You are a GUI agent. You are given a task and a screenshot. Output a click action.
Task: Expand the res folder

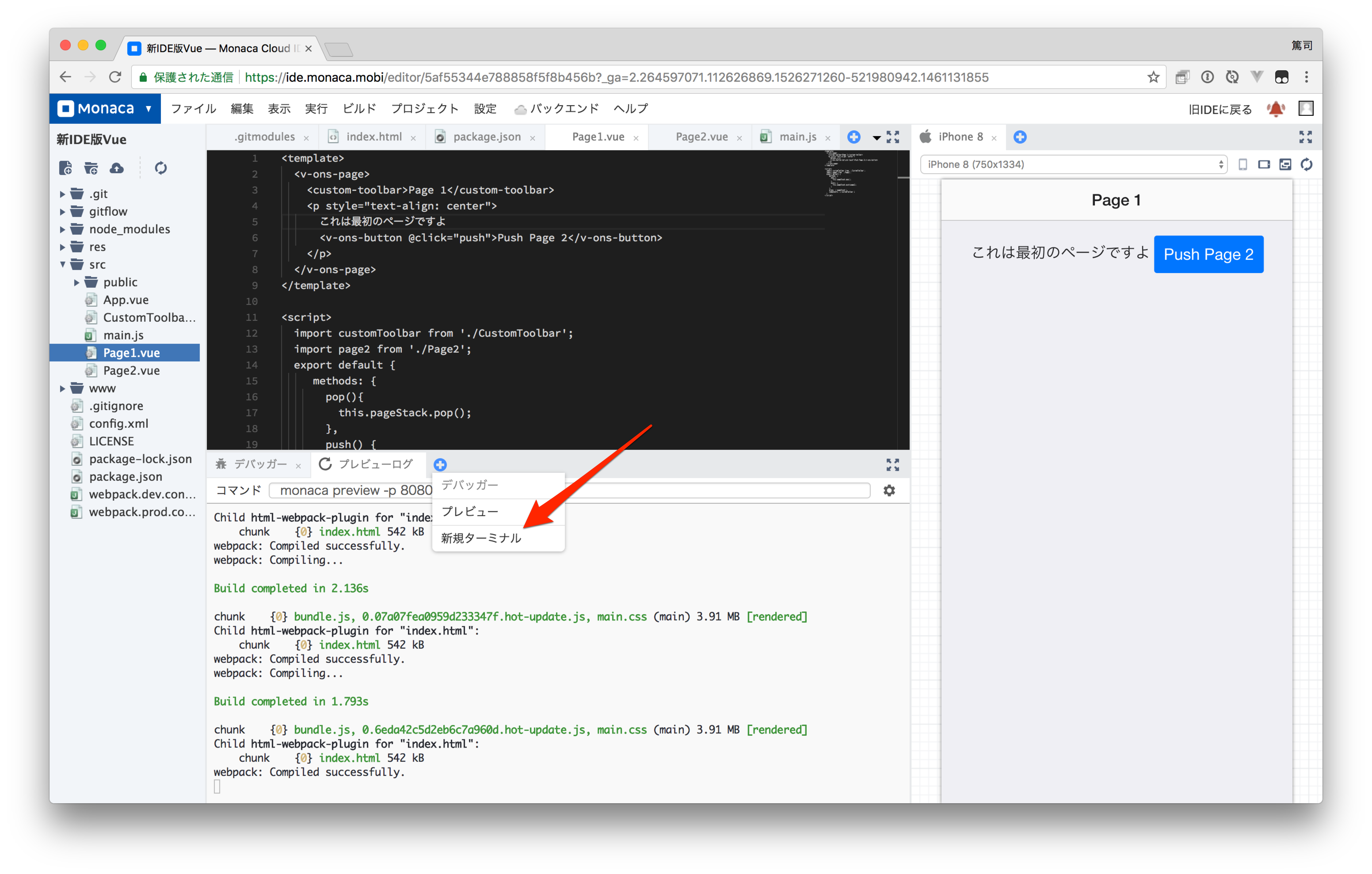pos(62,247)
